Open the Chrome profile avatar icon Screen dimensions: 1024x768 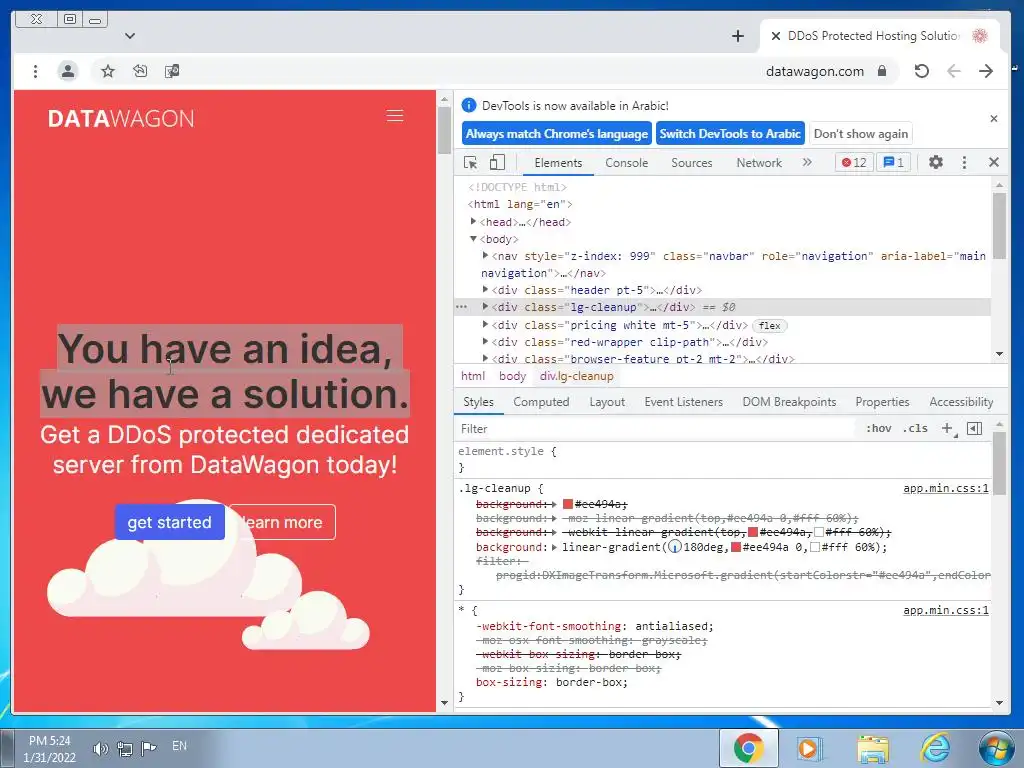67,71
